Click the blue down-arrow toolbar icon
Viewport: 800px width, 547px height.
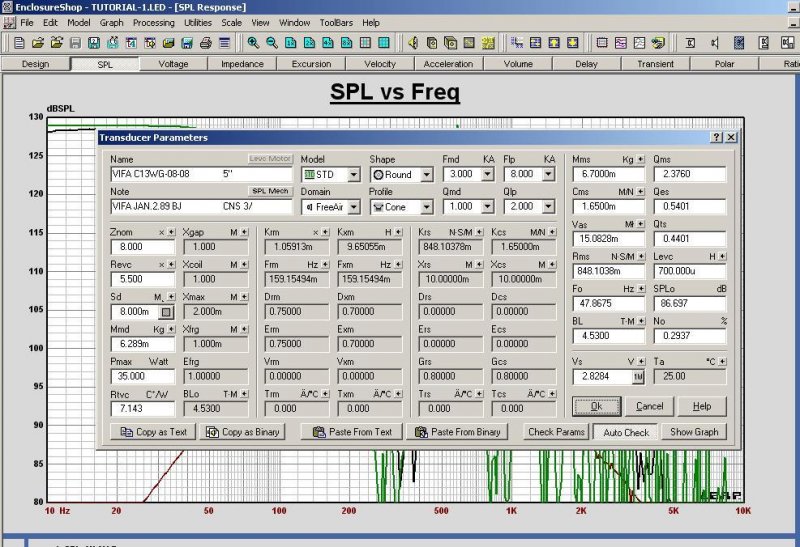pos(572,43)
